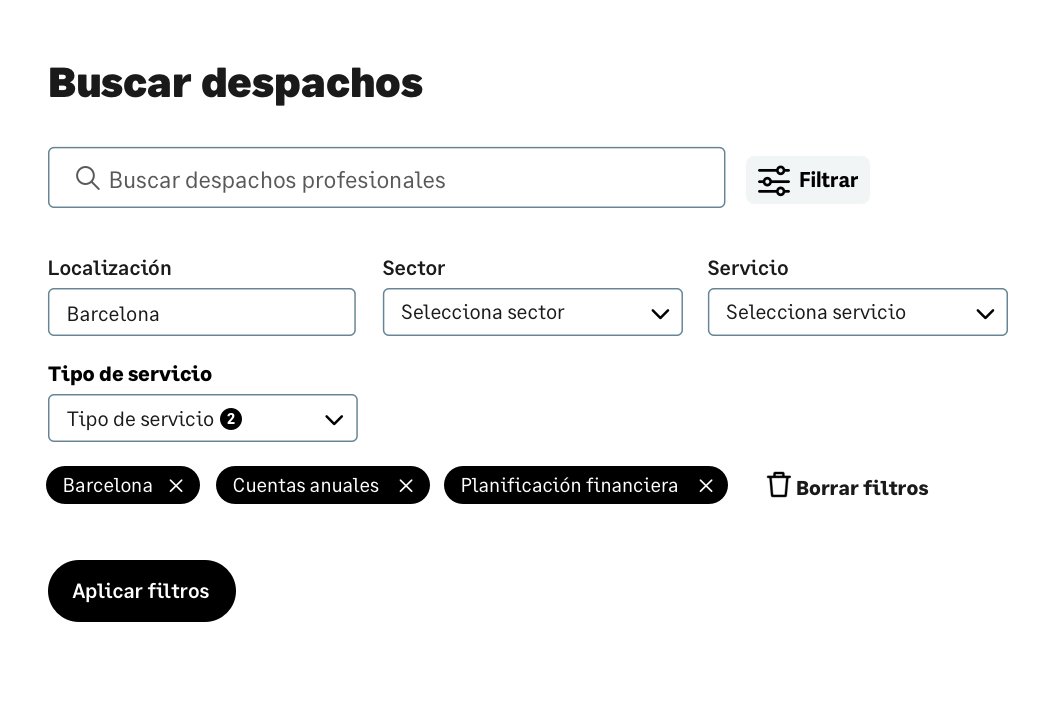The height and width of the screenshot is (708, 1056).
Task: Select the Cuentas anuales chip label
Action: (306, 485)
